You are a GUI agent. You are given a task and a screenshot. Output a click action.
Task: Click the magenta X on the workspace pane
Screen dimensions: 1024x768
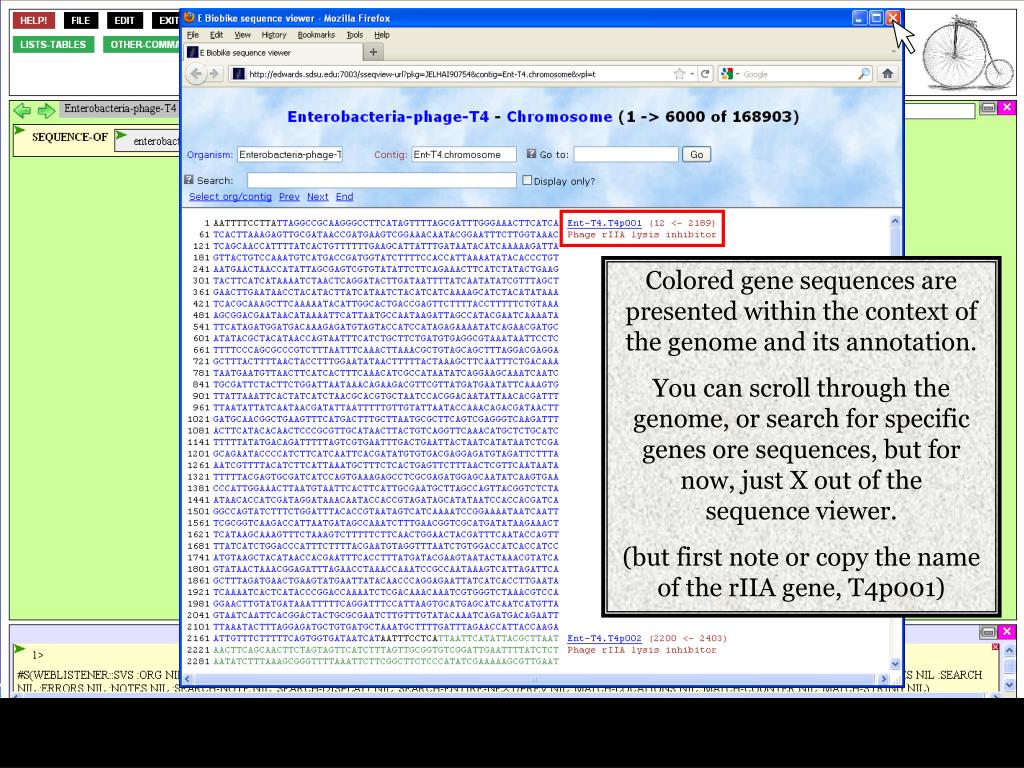[x=1007, y=107]
